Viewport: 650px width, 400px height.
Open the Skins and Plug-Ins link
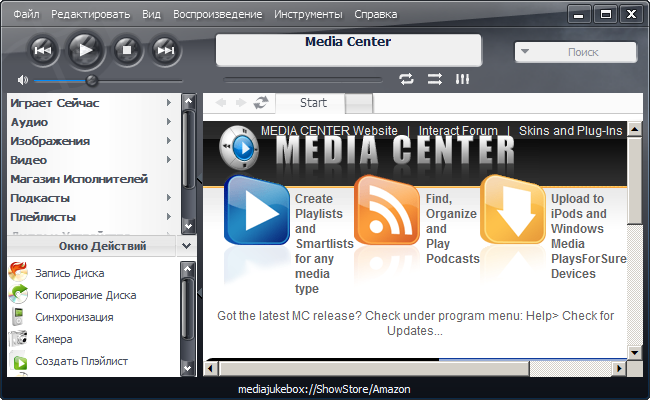(x=570, y=131)
